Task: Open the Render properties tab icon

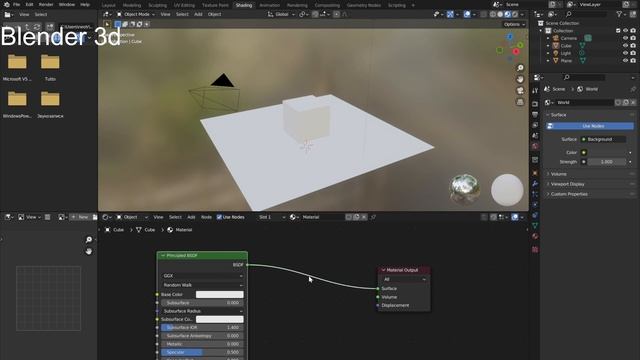Action: [x=535, y=104]
